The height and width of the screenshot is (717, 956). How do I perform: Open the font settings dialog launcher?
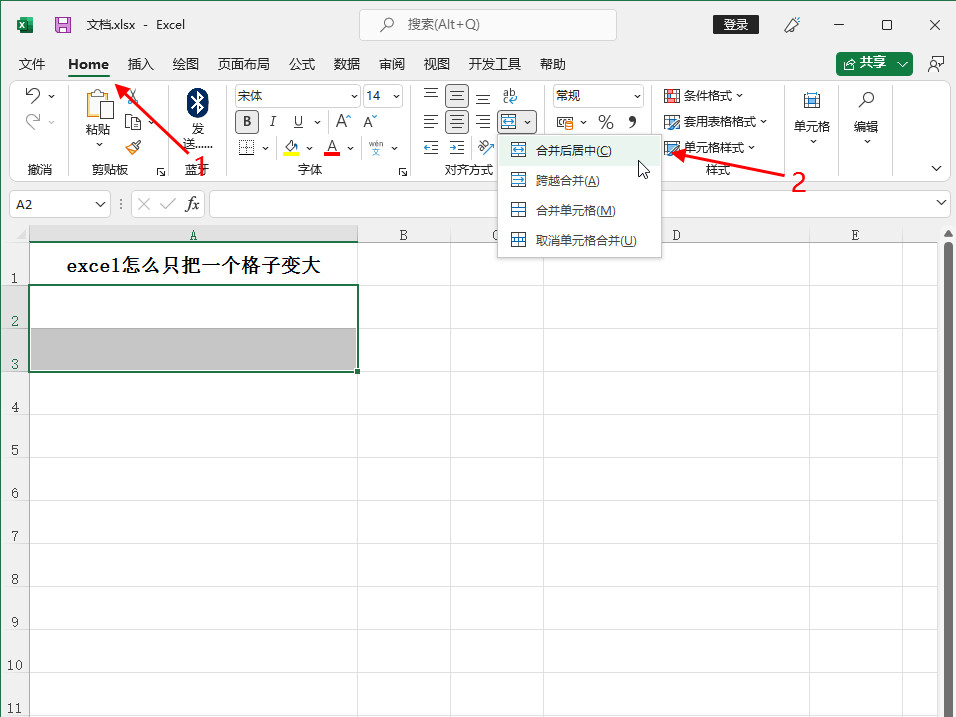tap(403, 173)
